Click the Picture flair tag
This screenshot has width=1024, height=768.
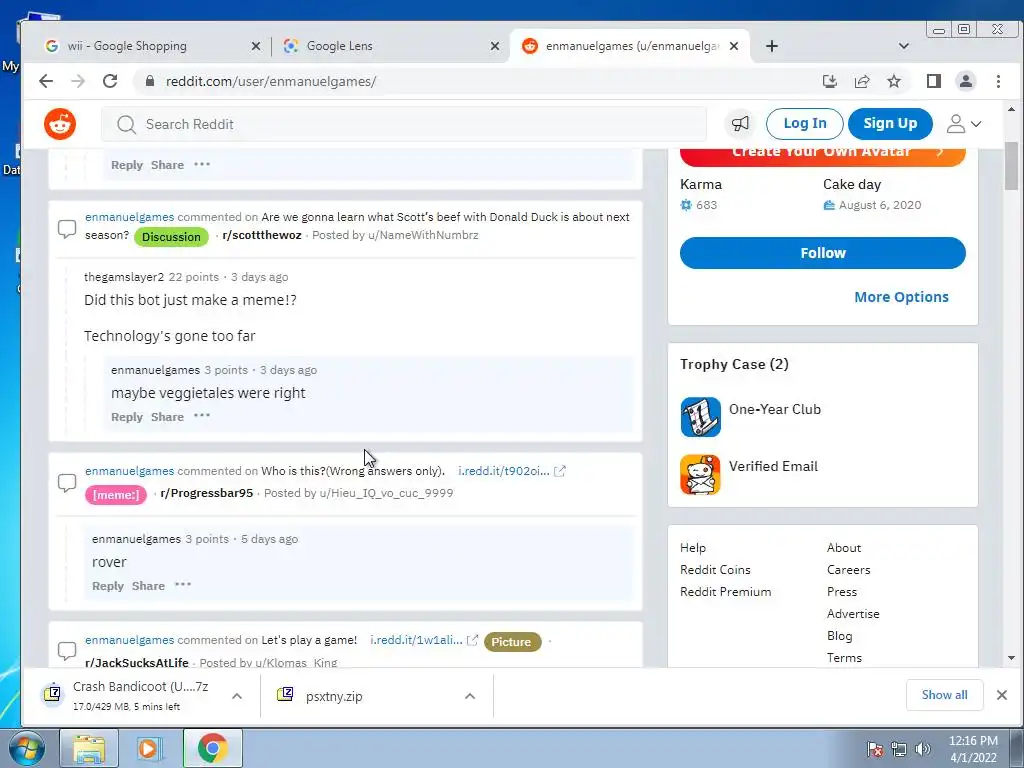pyautogui.click(x=513, y=642)
